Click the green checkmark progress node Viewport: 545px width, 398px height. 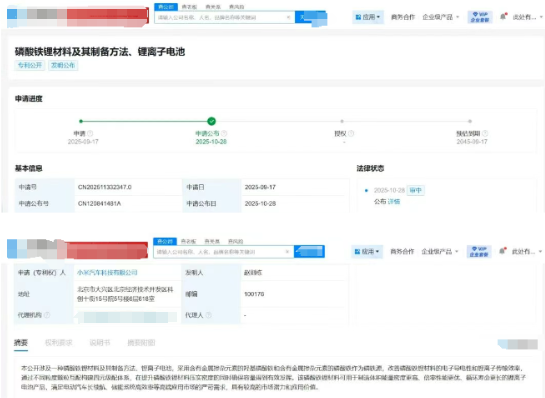pos(211,121)
